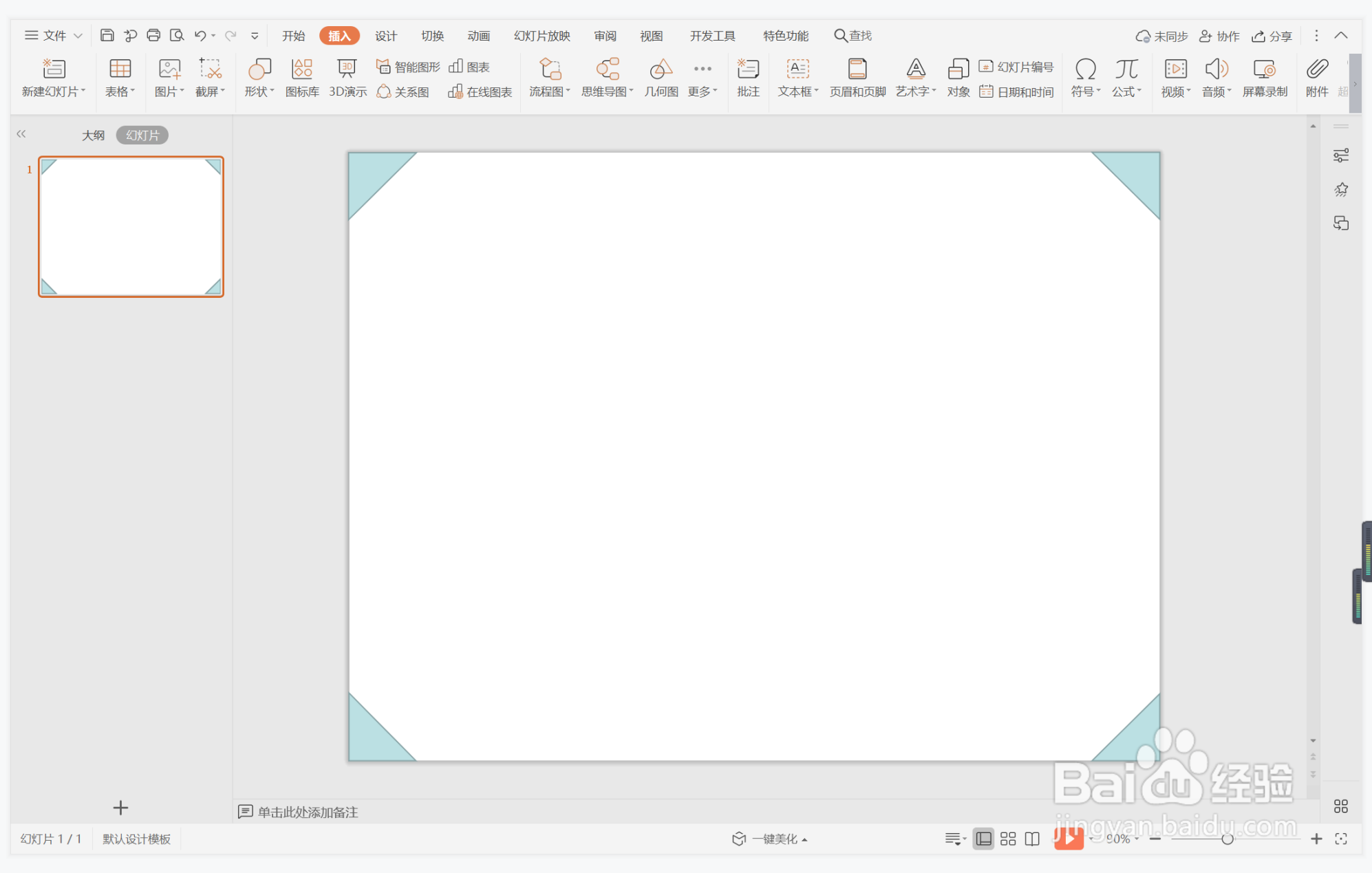Open 一键美化 beautify popup
Screen dimensions: 1372x873
click(x=770, y=839)
